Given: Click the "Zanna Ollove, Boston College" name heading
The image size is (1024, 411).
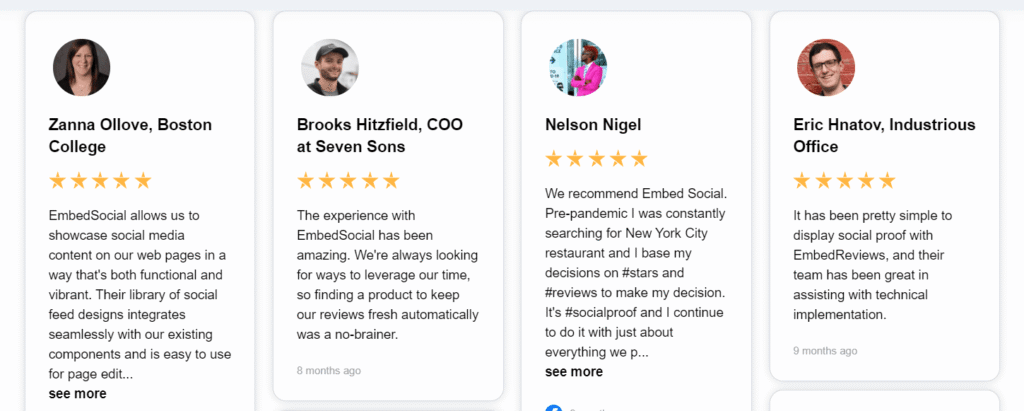Looking at the screenshot, I should (x=130, y=136).
